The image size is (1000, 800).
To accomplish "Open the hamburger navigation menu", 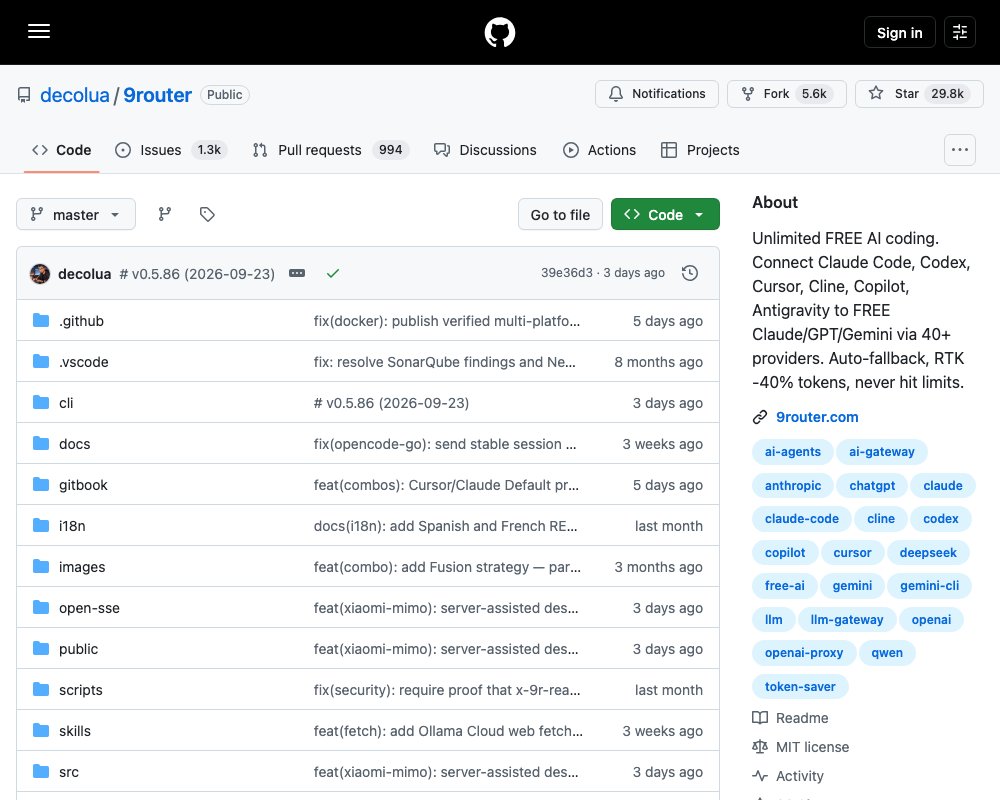I will coord(39,31).
